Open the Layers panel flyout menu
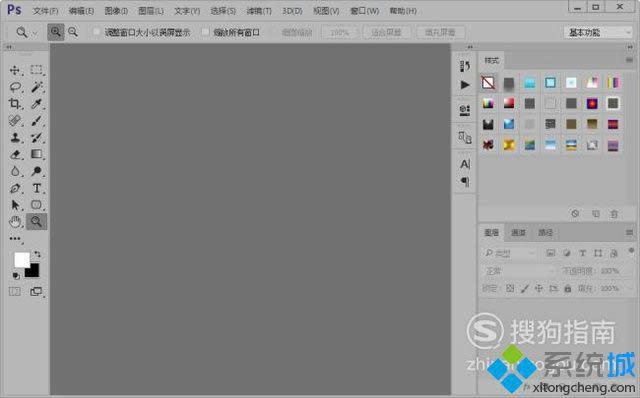 pos(629,232)
